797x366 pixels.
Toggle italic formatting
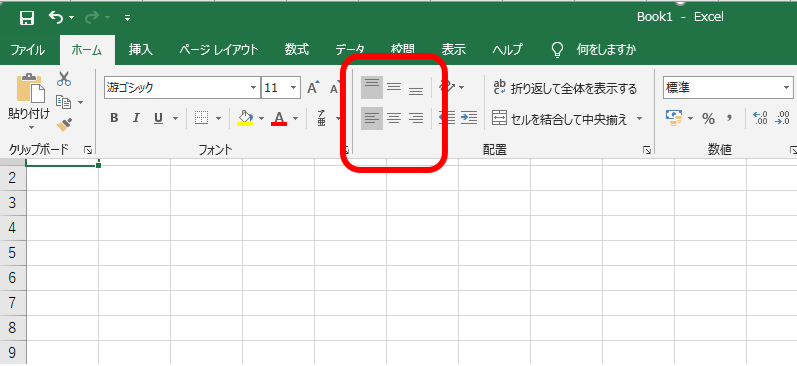coord(136,118)
